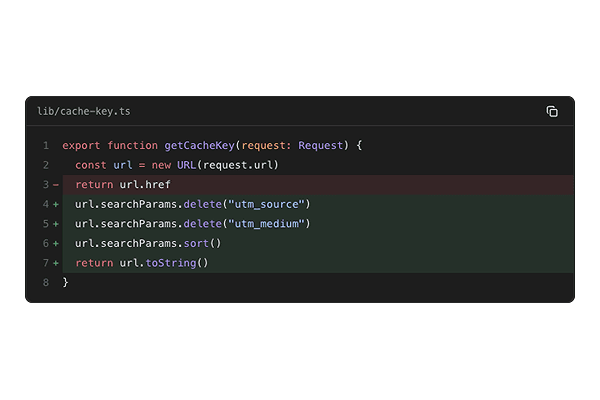Click the plus marker on added line 5
This screenshot has width=600, height=400.
[x=56, y=224]
